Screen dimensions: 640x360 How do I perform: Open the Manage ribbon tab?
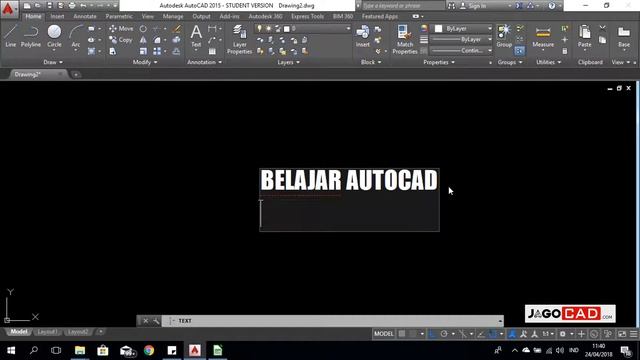point(173,16)
